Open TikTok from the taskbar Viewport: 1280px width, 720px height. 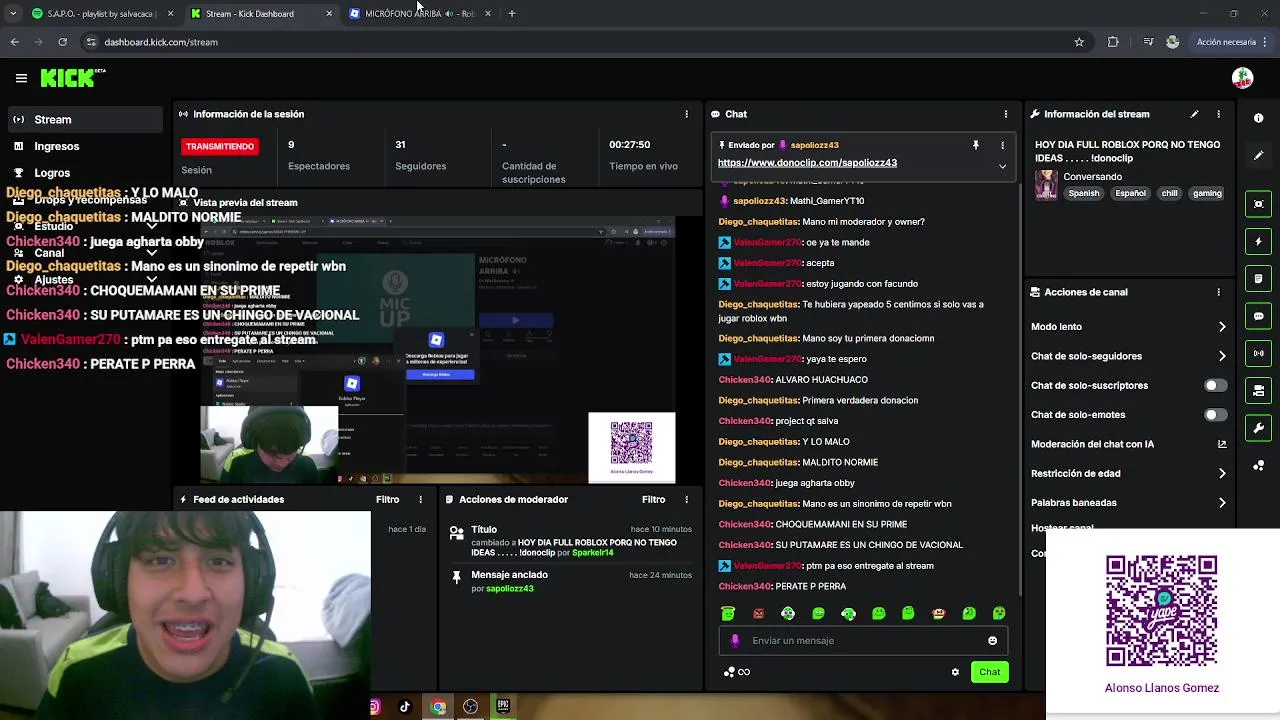pyautogui.click(x=405, y=707)
